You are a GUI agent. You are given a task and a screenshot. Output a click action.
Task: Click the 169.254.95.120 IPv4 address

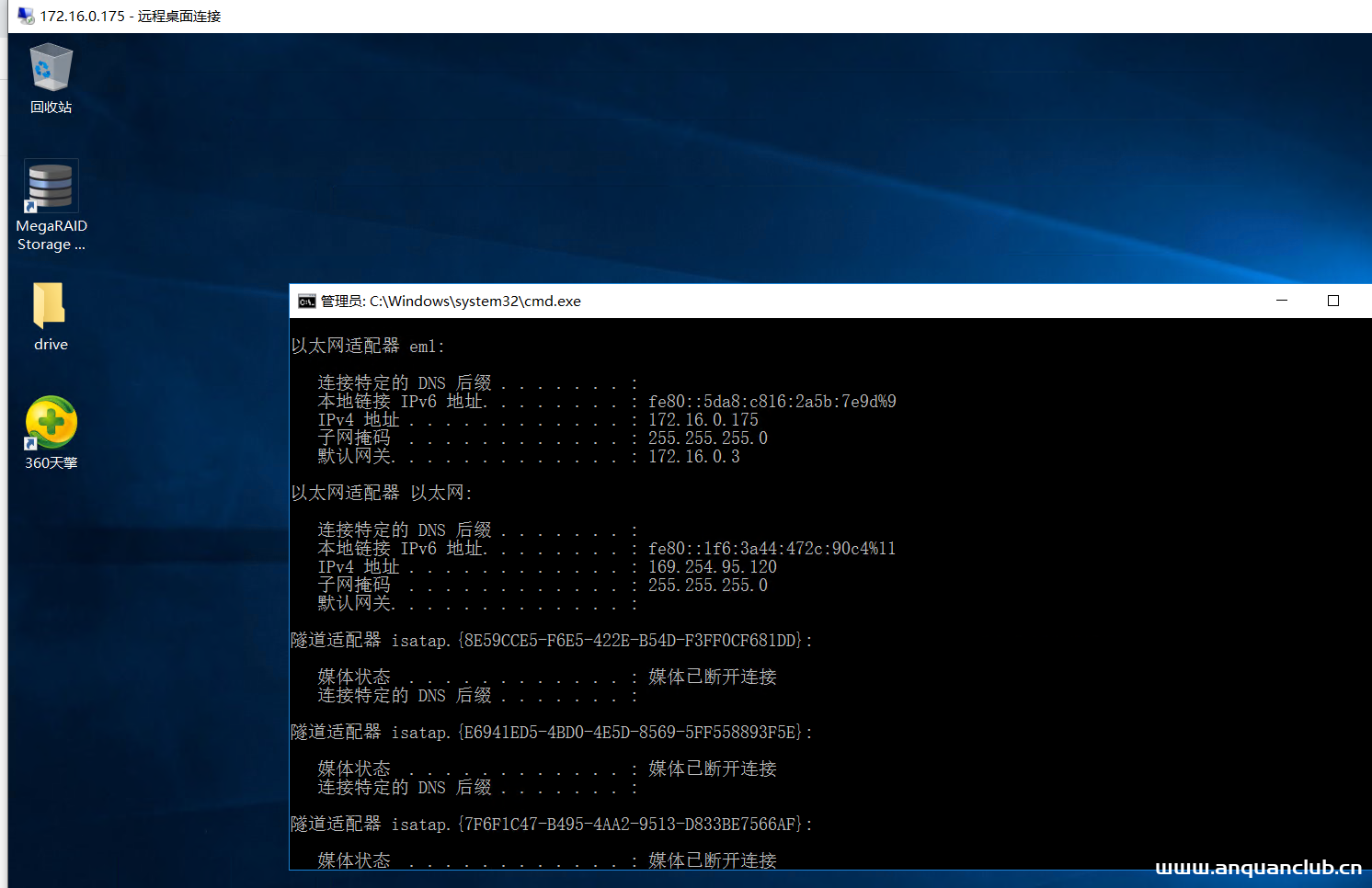[x=712, y=567]
